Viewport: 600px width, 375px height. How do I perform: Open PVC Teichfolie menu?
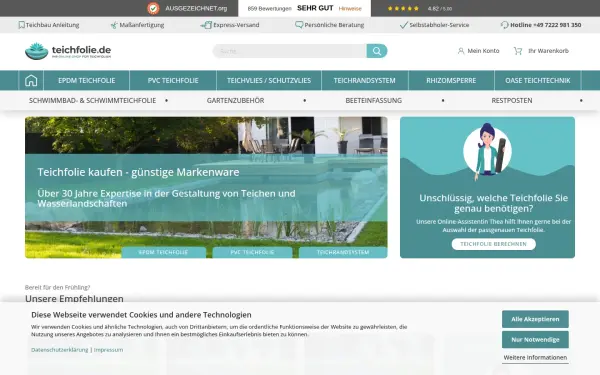click(x=173, y=80)
